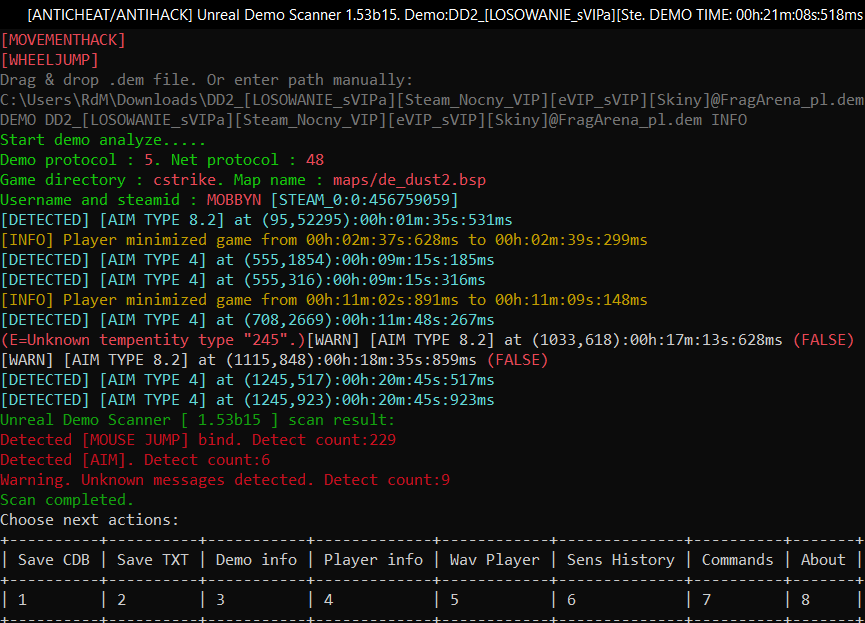Click the red [MOVEMENTHACK] label
The height and width of the screenshot is (623, 865).
[64, 40]
